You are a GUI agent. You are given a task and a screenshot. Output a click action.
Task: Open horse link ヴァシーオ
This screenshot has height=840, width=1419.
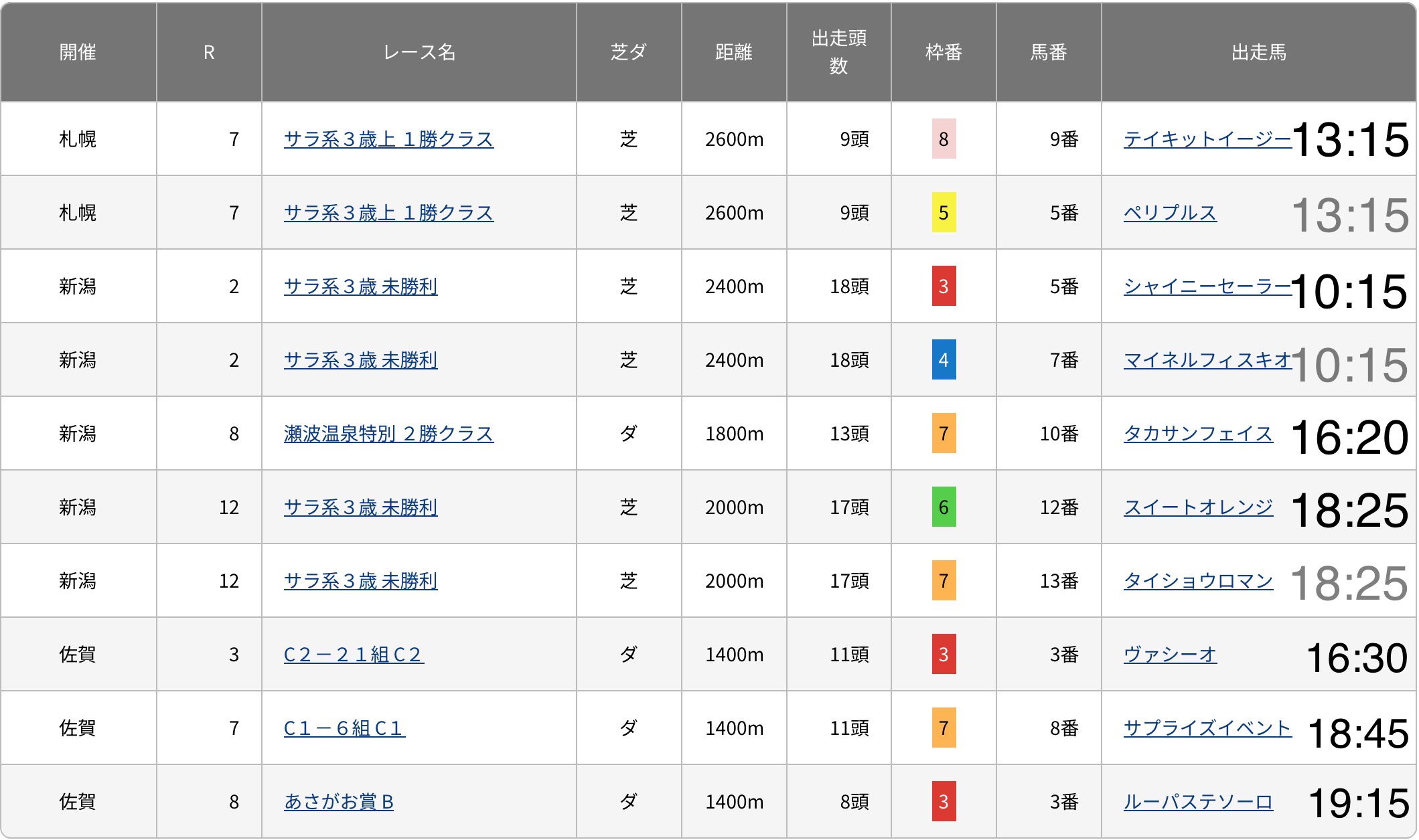1169,655
